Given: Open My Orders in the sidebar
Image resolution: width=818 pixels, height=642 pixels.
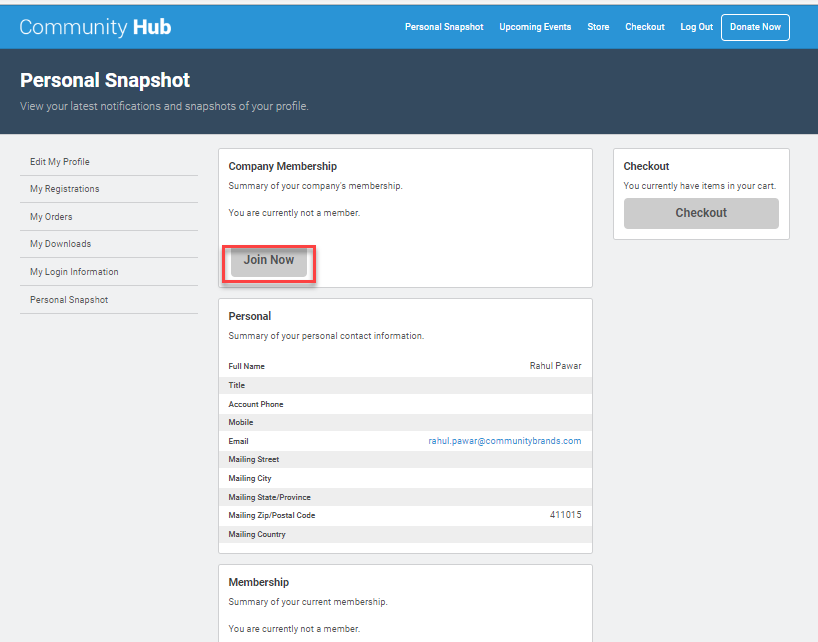Looking at the screenshot, I should point(51,217).
